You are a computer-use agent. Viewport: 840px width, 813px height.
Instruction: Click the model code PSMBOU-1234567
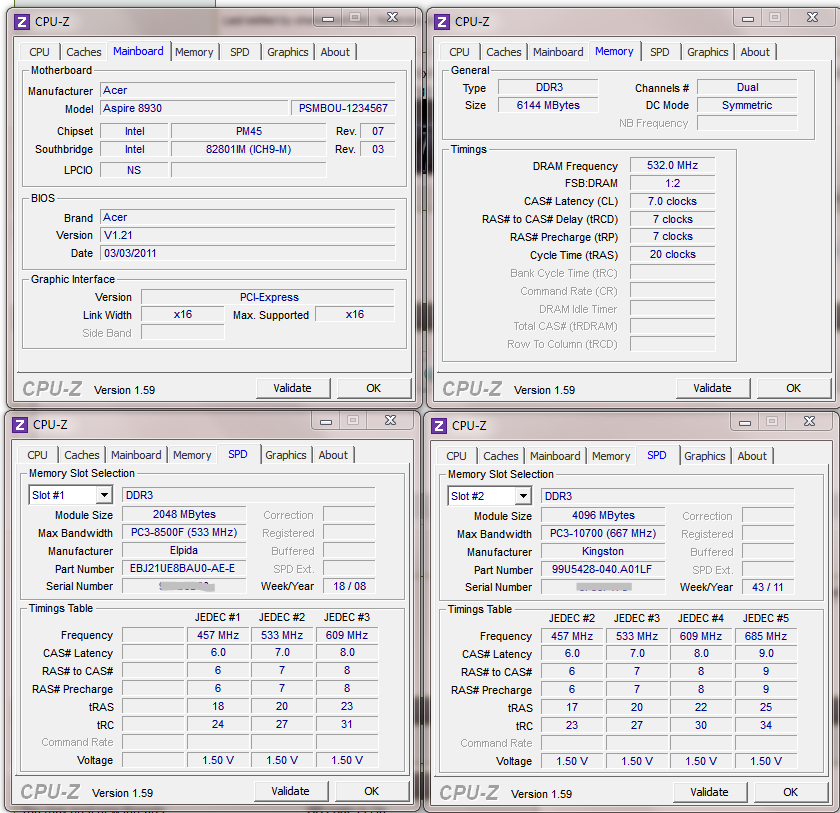coord(343,108)
